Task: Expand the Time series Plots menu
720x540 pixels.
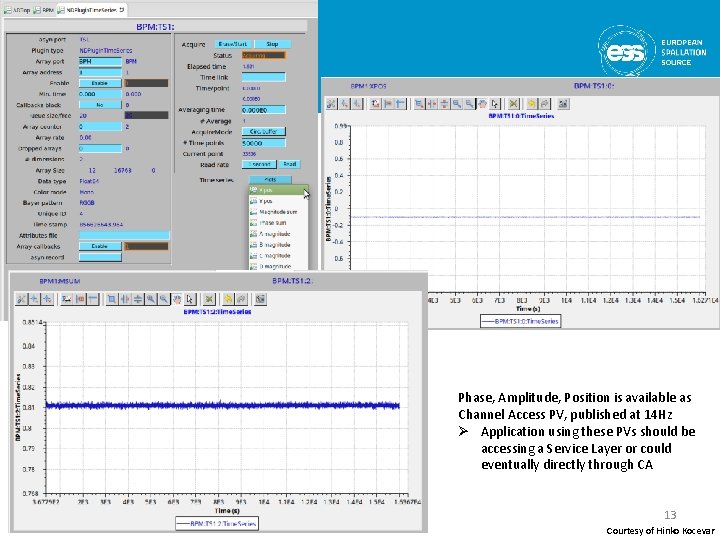Action: [x=270, y=180]
